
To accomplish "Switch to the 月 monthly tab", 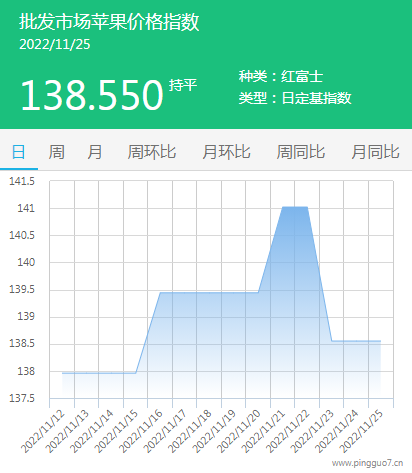I will click(95, 152).
